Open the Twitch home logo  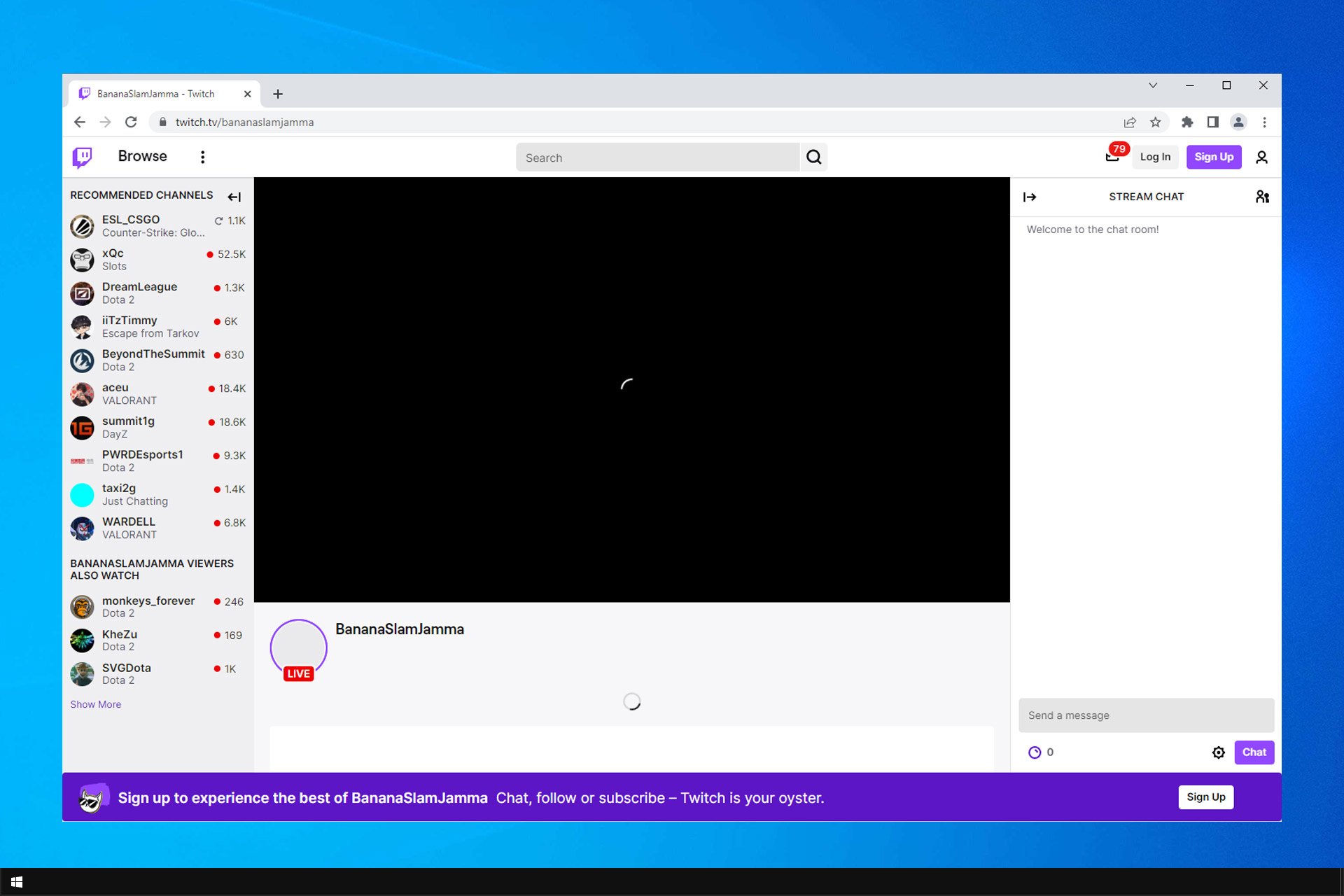click(83, 157)
